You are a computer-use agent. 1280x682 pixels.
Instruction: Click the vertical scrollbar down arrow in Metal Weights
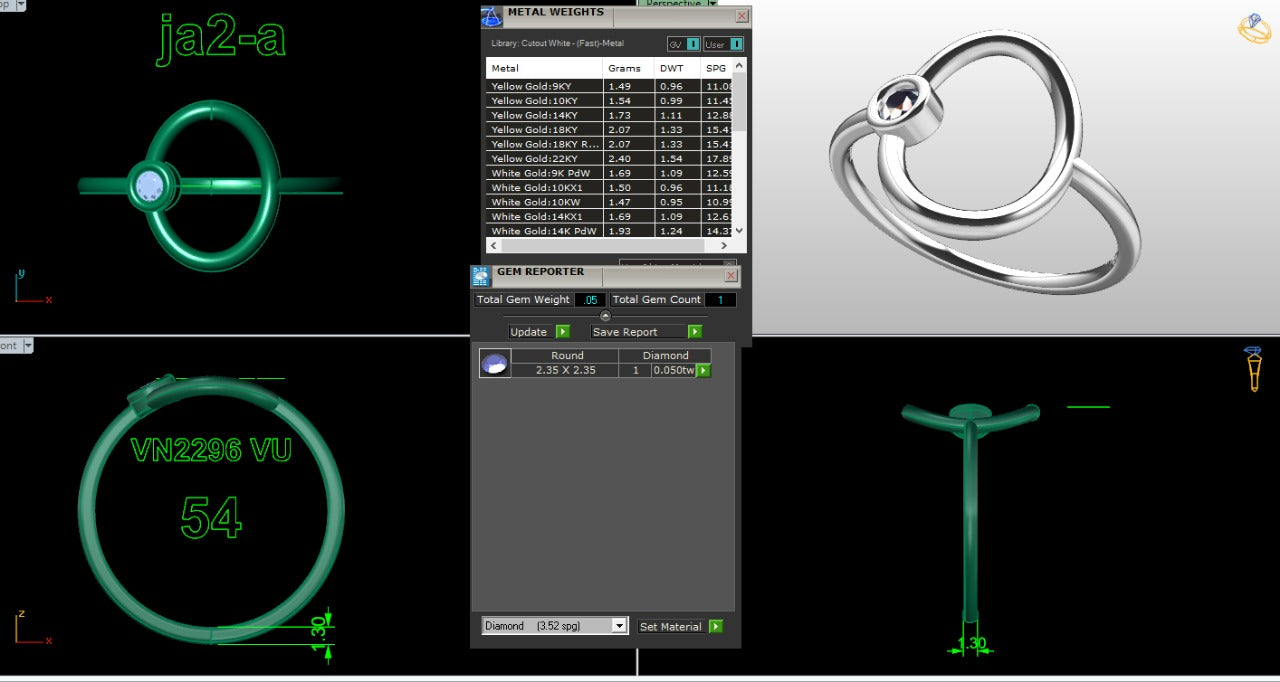(x=740, y=230)
